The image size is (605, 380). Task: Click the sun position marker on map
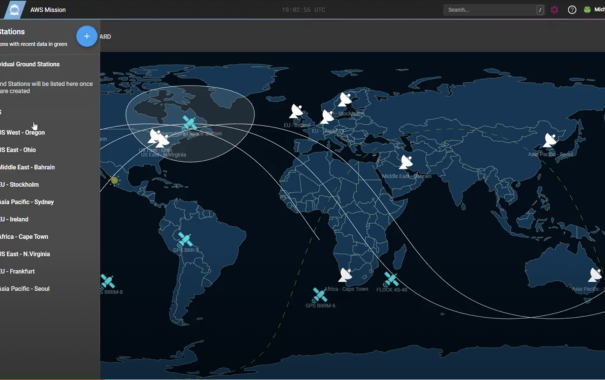114,180
